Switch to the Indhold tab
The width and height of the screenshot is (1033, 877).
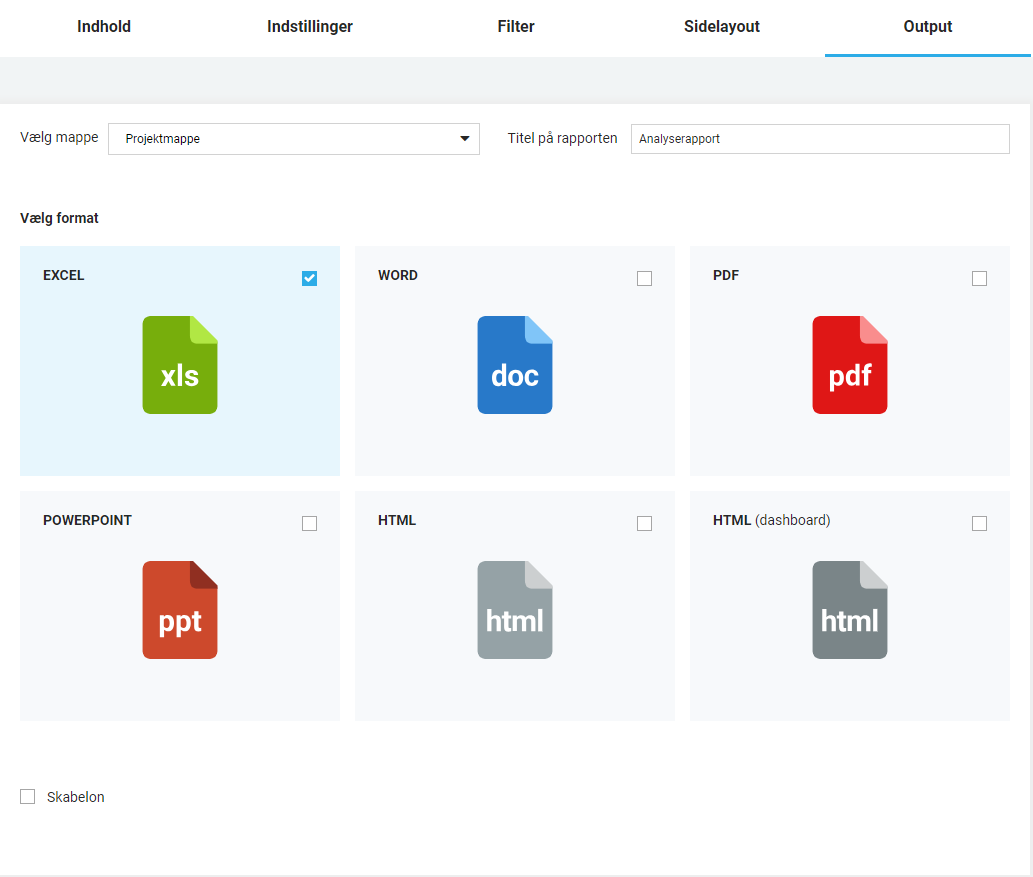pyautogui.click(x=103, y=27)
